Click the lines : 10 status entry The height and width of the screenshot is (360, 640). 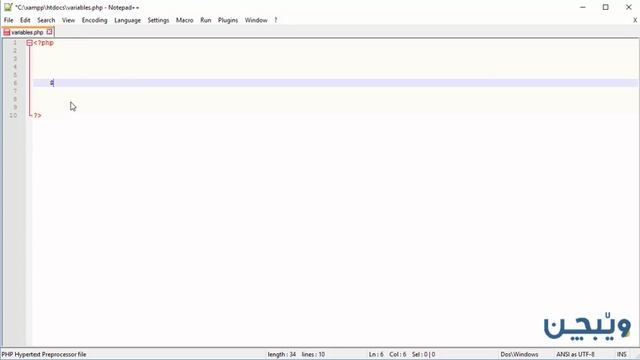click(x=313, y=354)
